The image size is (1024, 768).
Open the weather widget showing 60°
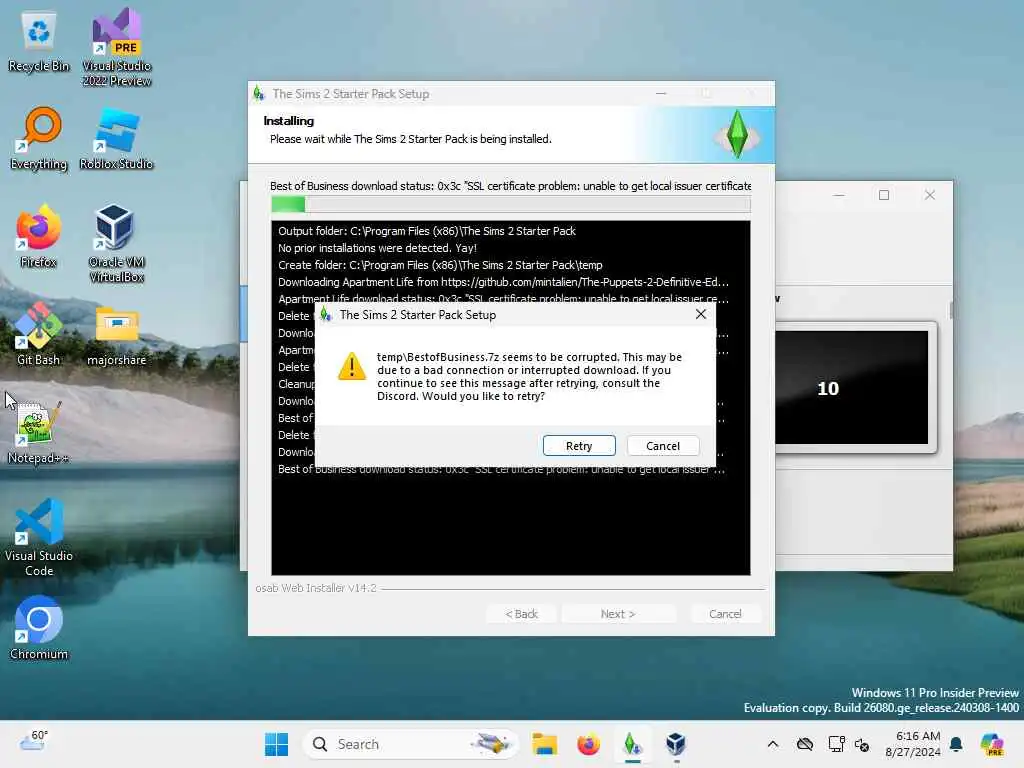tap(33, 743)
